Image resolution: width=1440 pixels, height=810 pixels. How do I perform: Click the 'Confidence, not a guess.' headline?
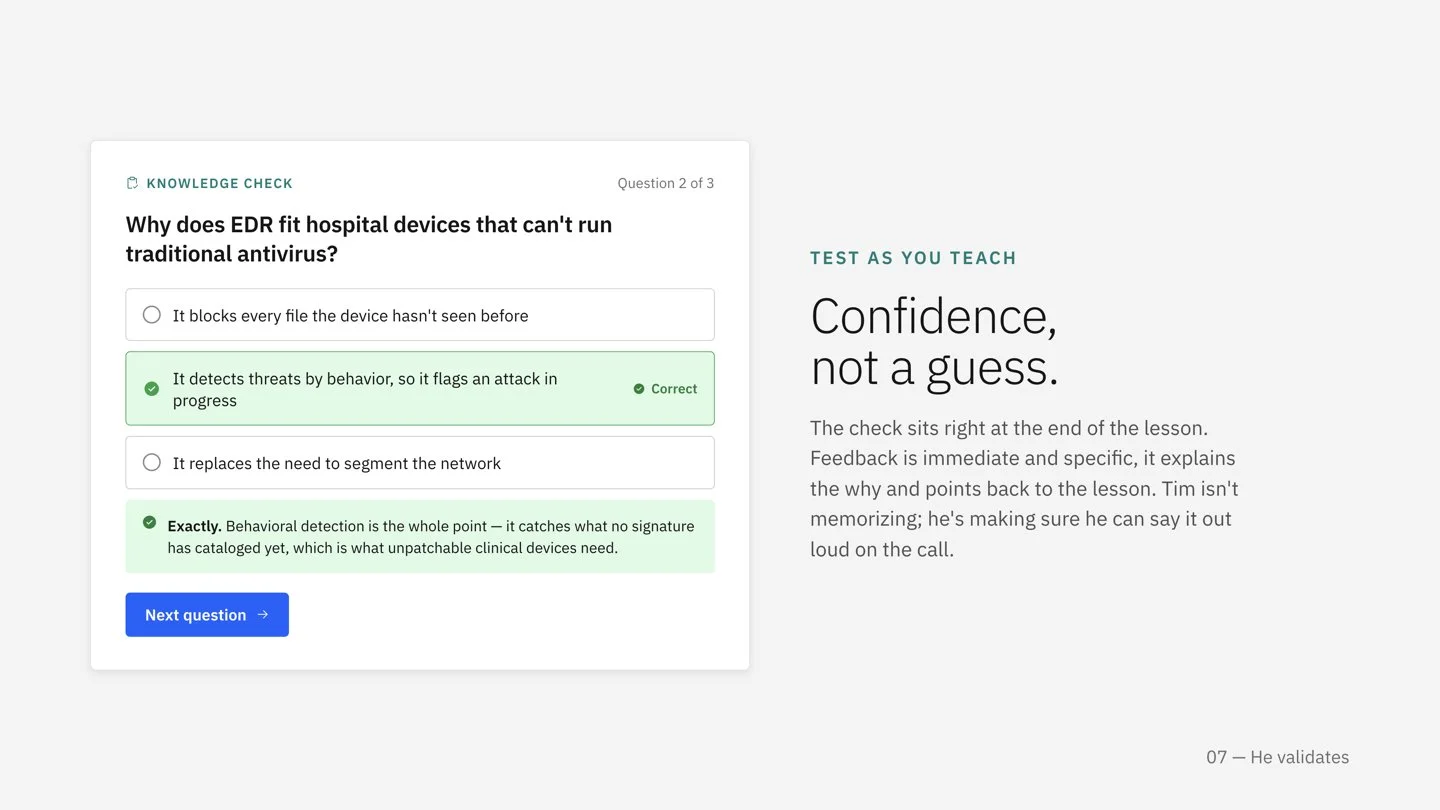coord(934,342)
